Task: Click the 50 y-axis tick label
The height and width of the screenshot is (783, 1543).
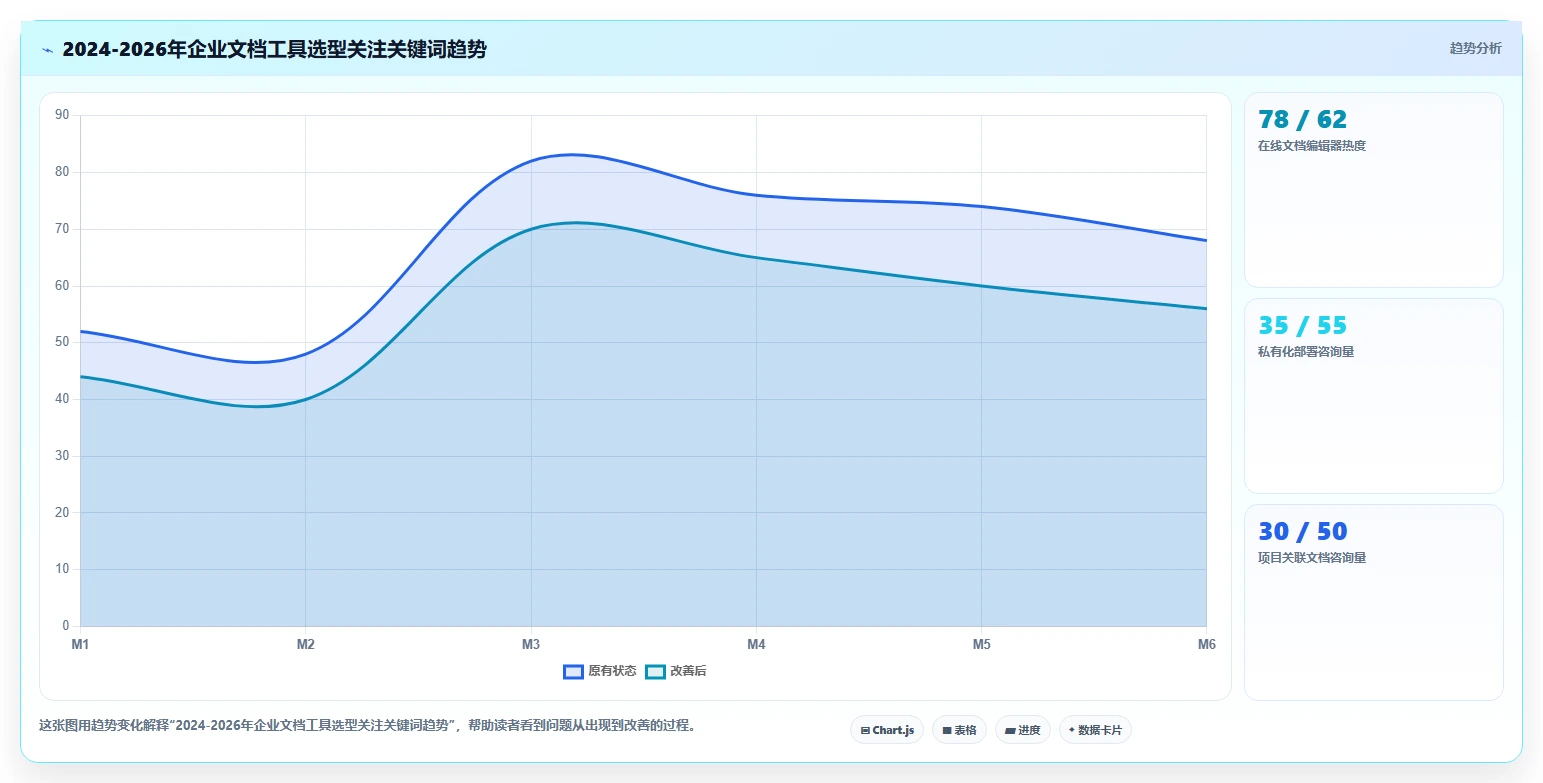Action: point(62,342)
